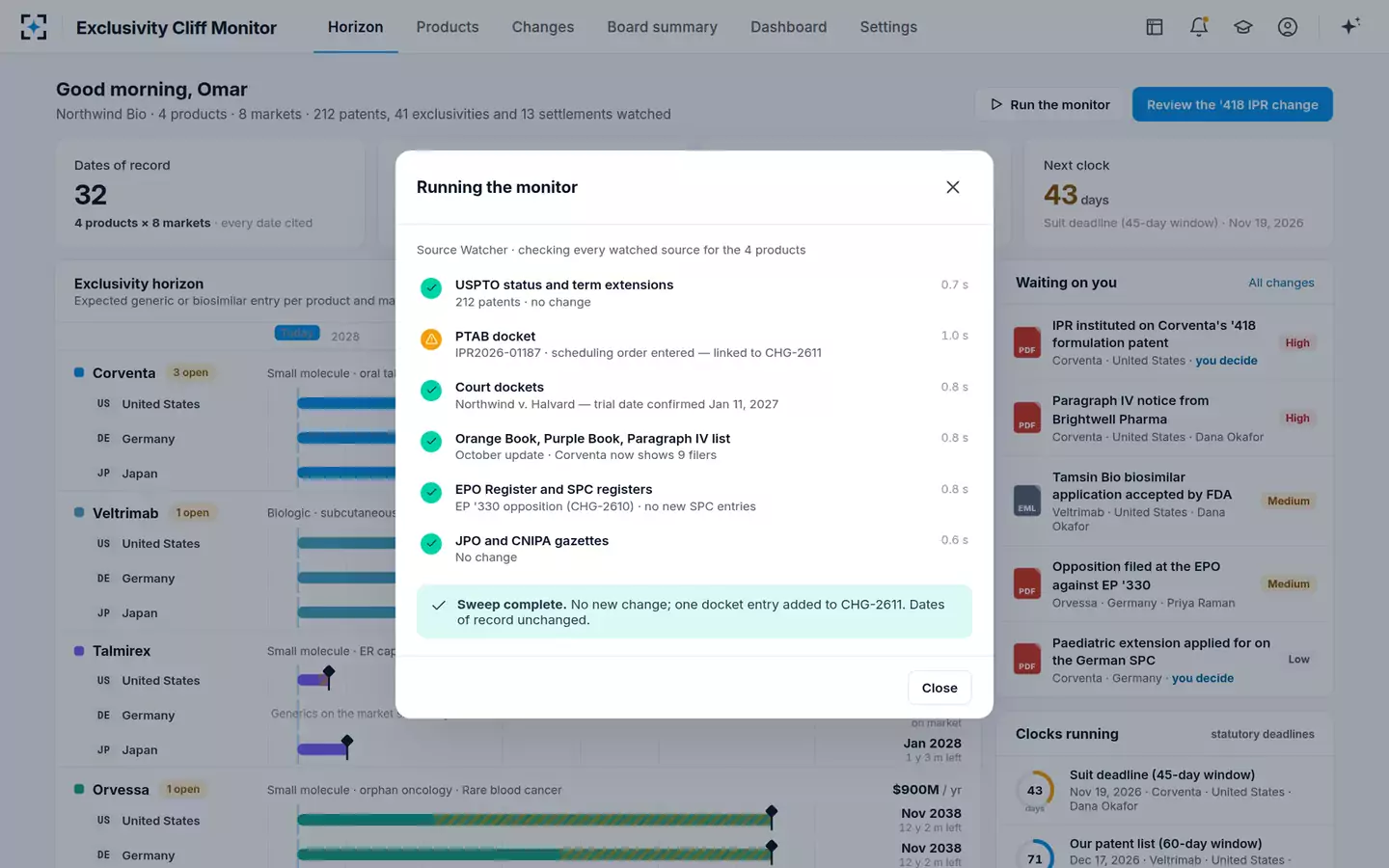Select Talmirex product heading
The width and height of the screenshot is (1389, 868).
click(x=122, y=651)
